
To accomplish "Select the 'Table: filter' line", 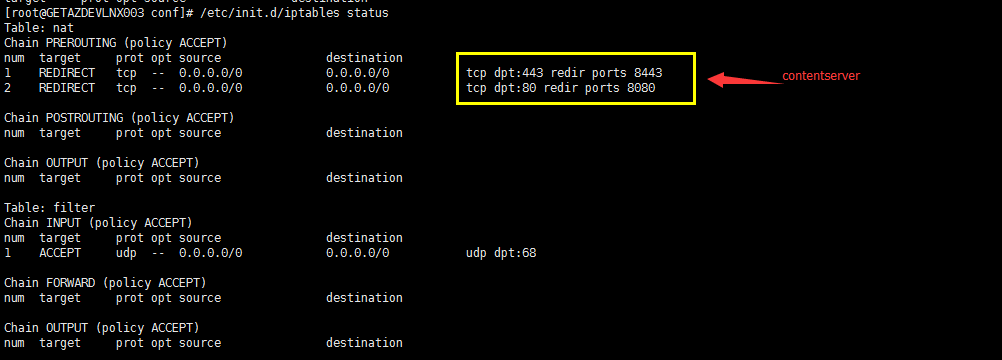I will 49,208.
